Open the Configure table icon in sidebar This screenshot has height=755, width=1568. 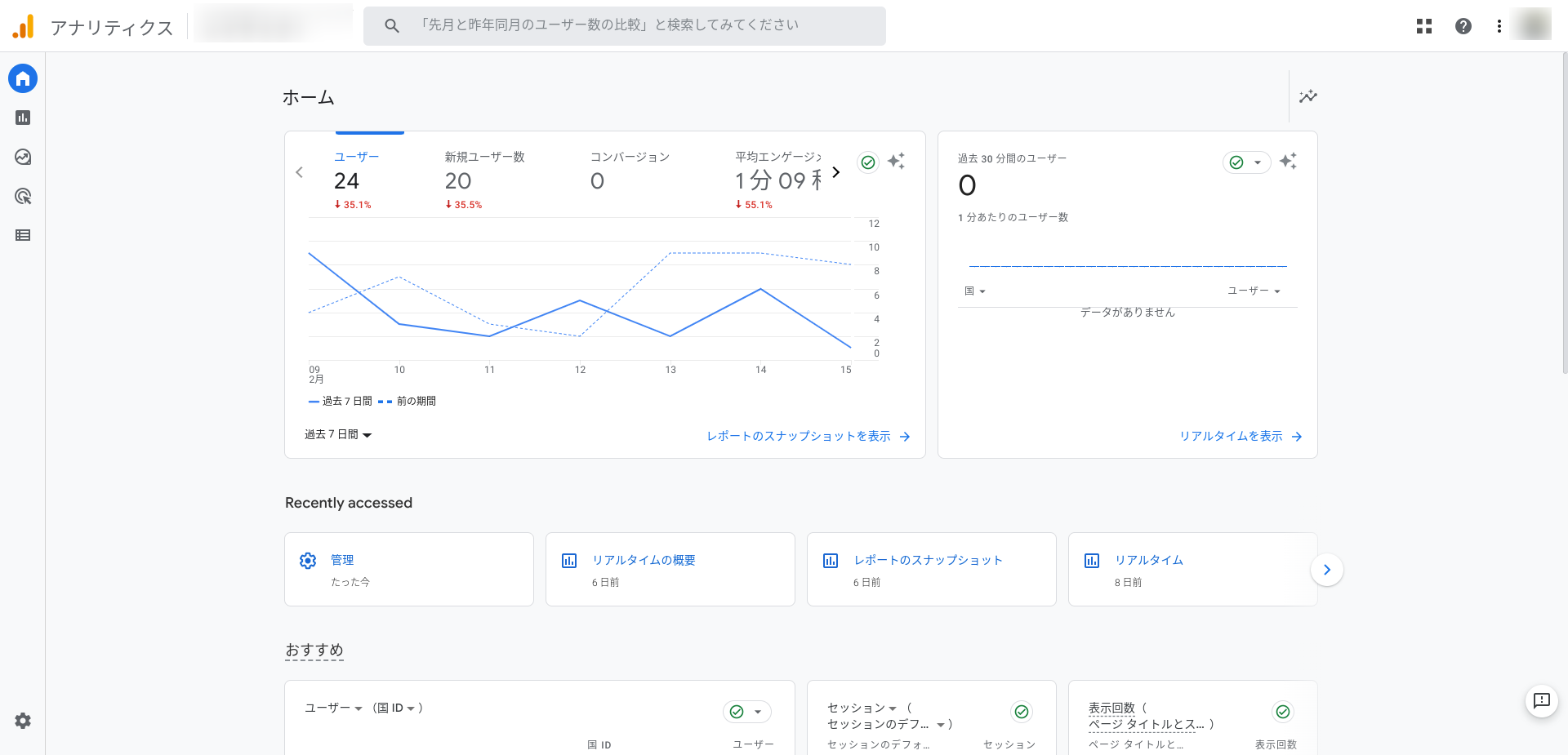[x=23, y=235]
